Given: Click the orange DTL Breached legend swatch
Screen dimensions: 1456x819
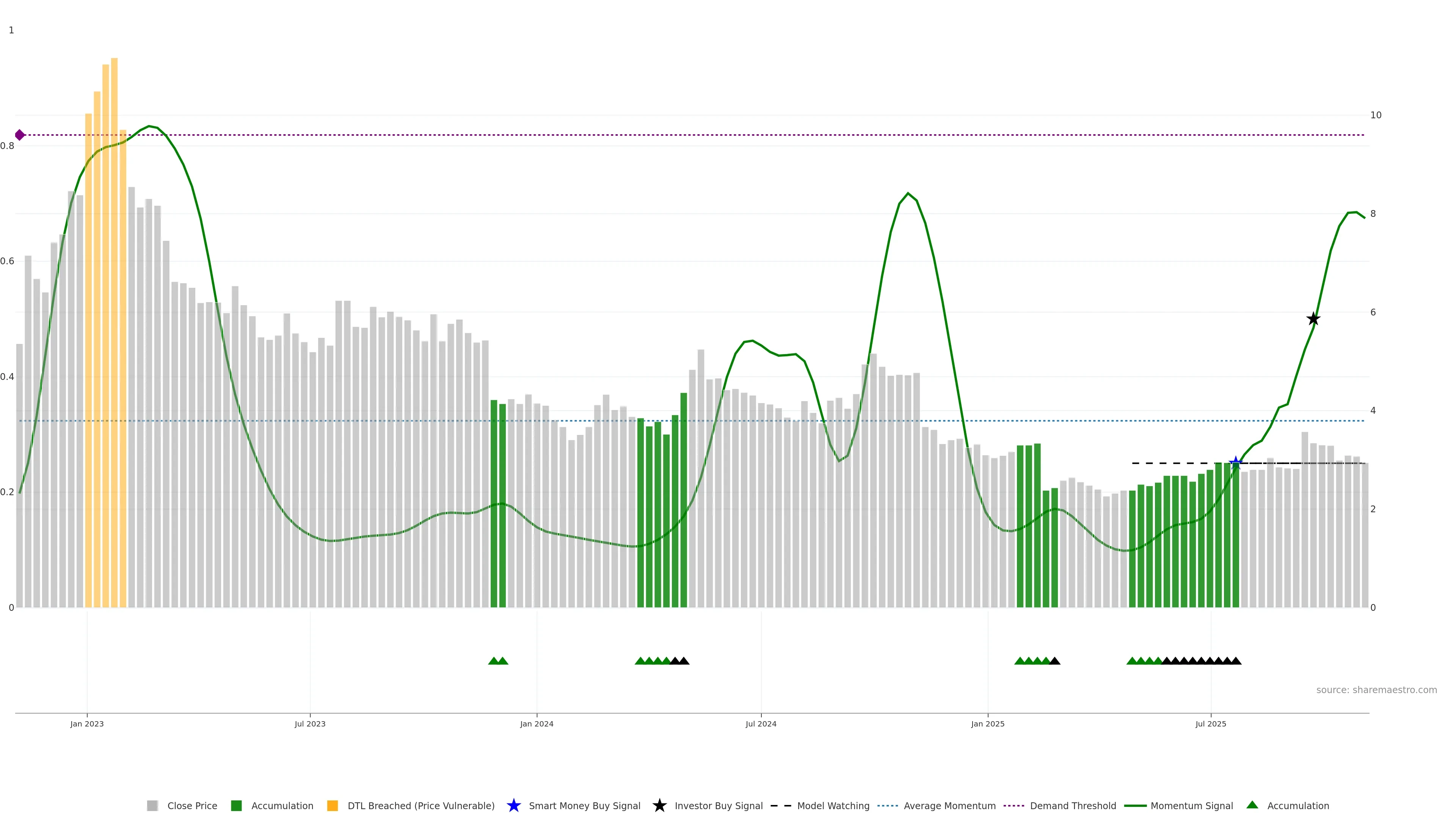Looking at the screenshot, I should pos(333,805).
